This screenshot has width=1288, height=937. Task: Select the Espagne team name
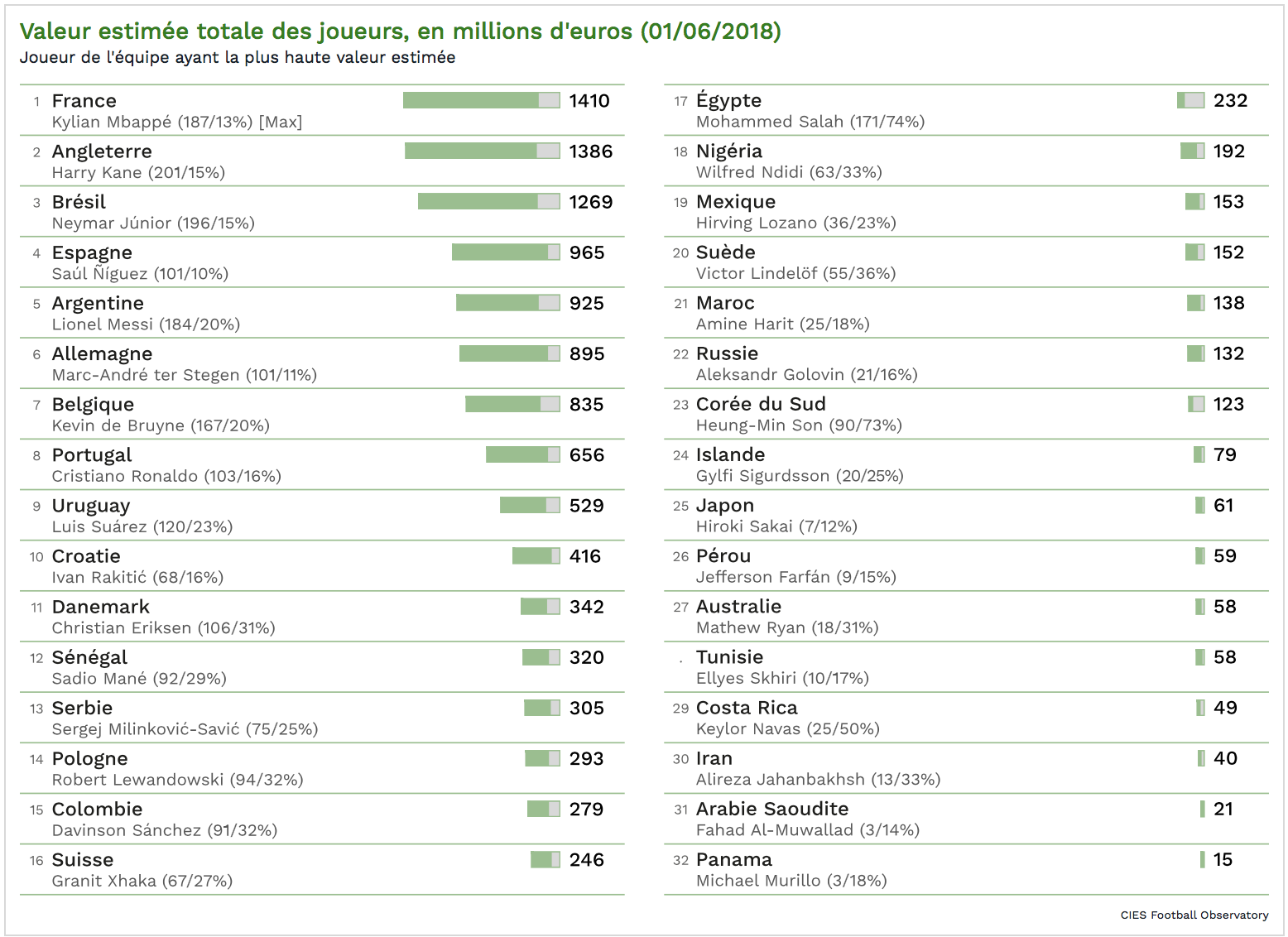click(92, 252)
